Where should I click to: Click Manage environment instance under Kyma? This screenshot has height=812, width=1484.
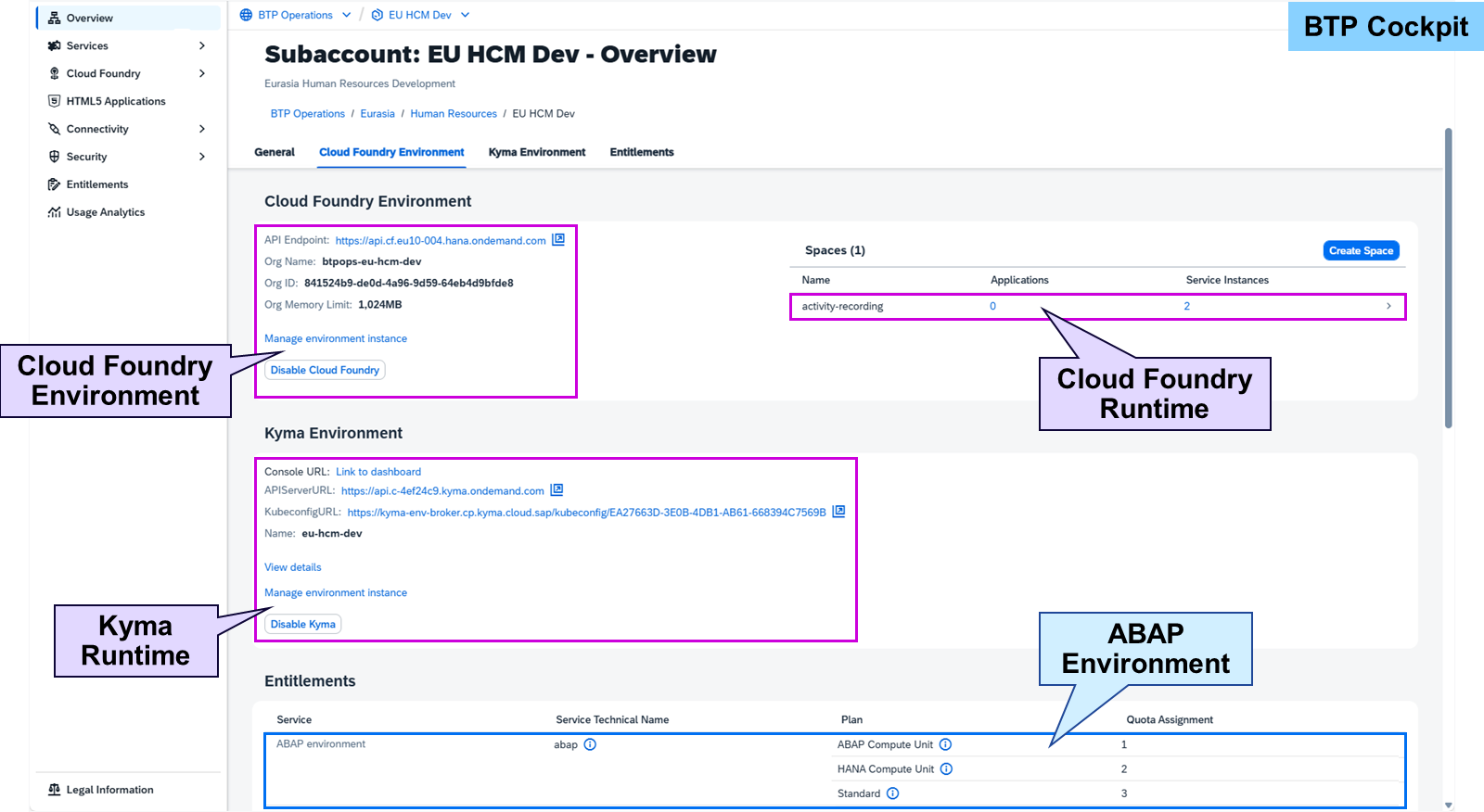[336, 592]
